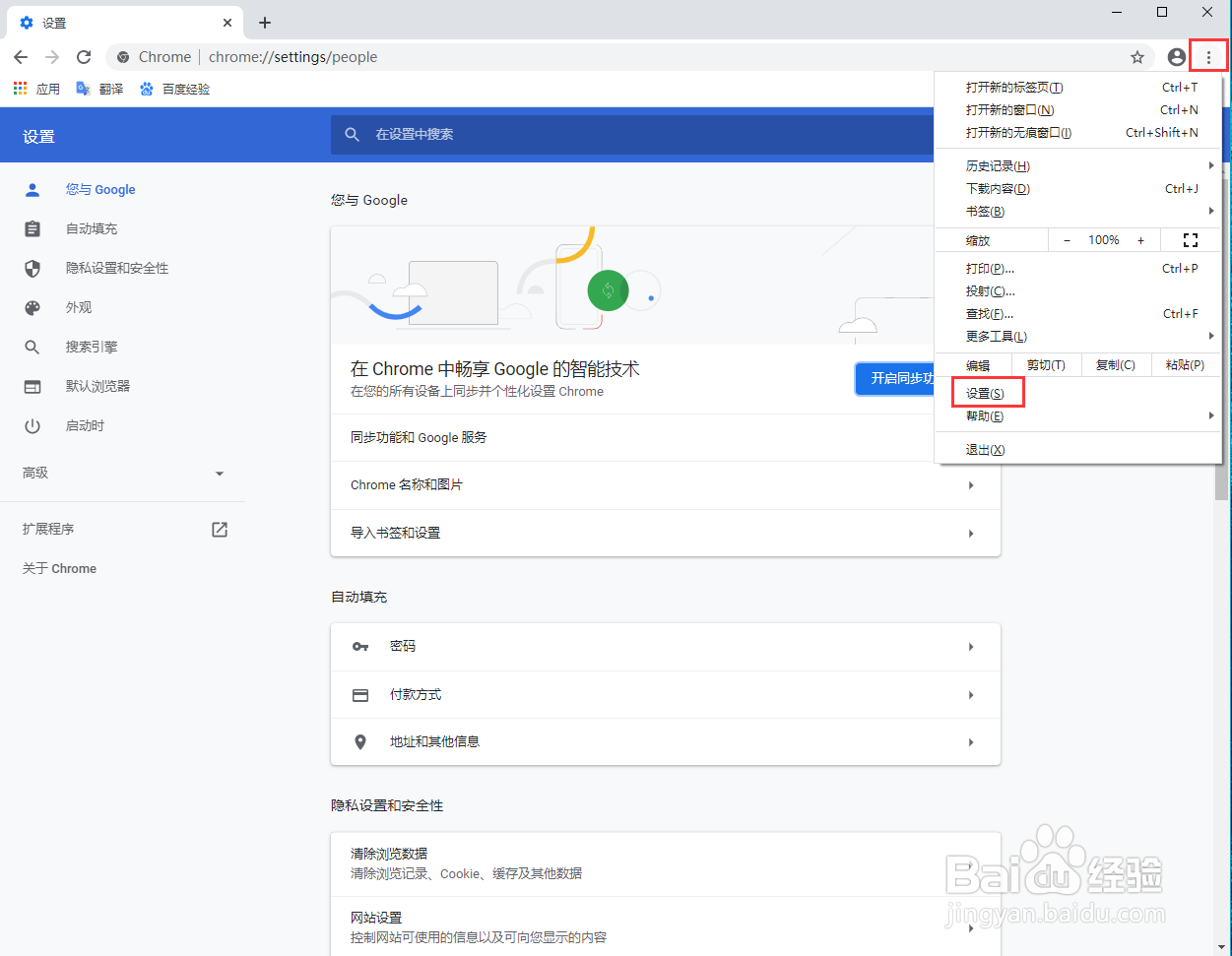Open the 翻译 bookmark
Image resolution: width=1232 pixels, height=956 pixels.
pos(99,89)
